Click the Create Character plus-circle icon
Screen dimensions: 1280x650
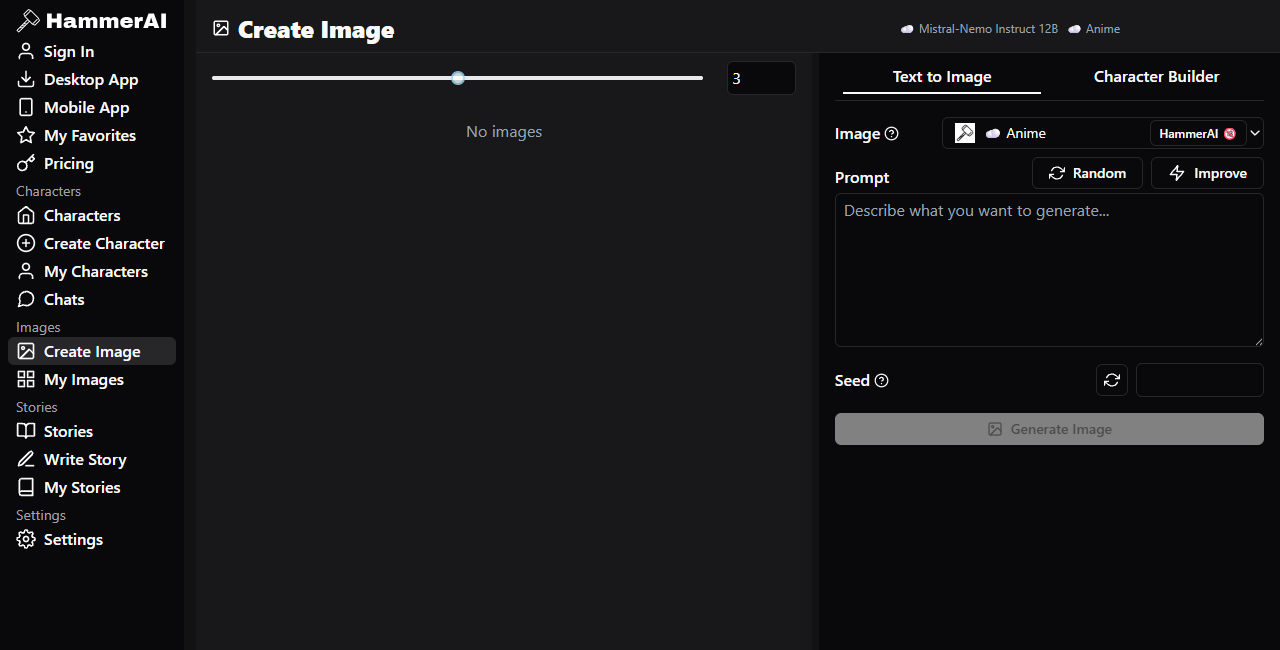pos(26,243)
